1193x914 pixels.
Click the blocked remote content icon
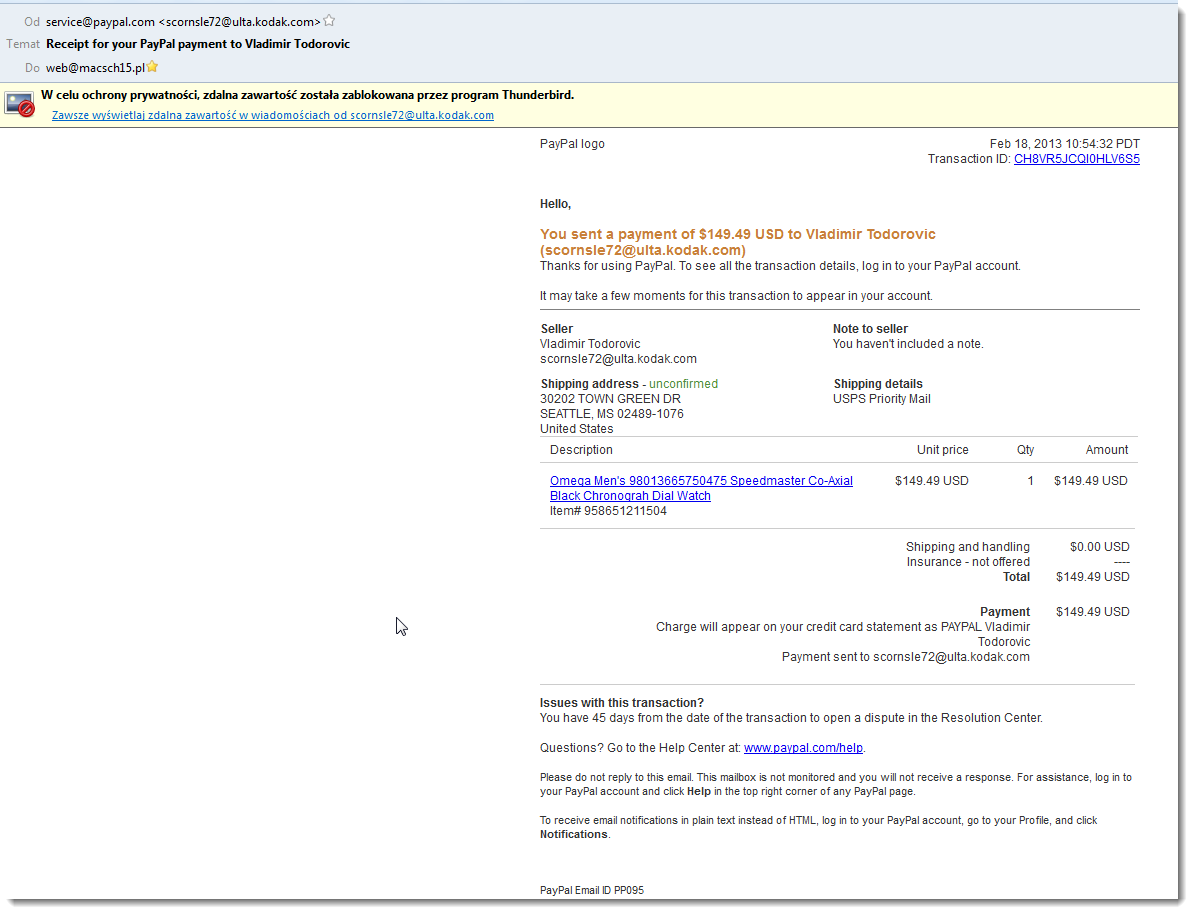point(19,103)
